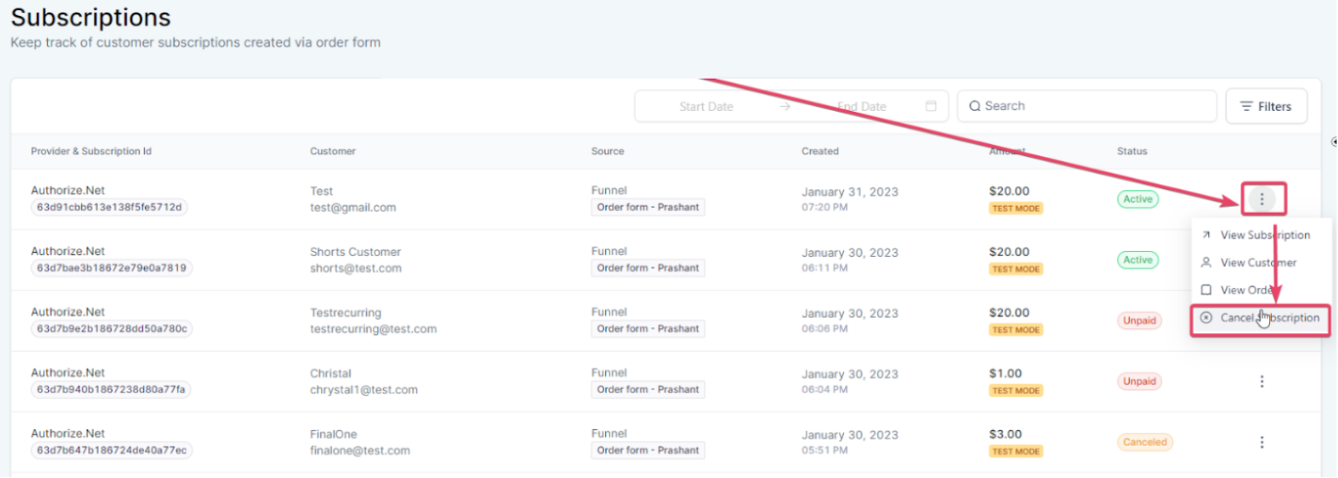Screen dimensions: 1338x478
Task: Pick a Start Date in range picker
Action: tap(706, 107)
